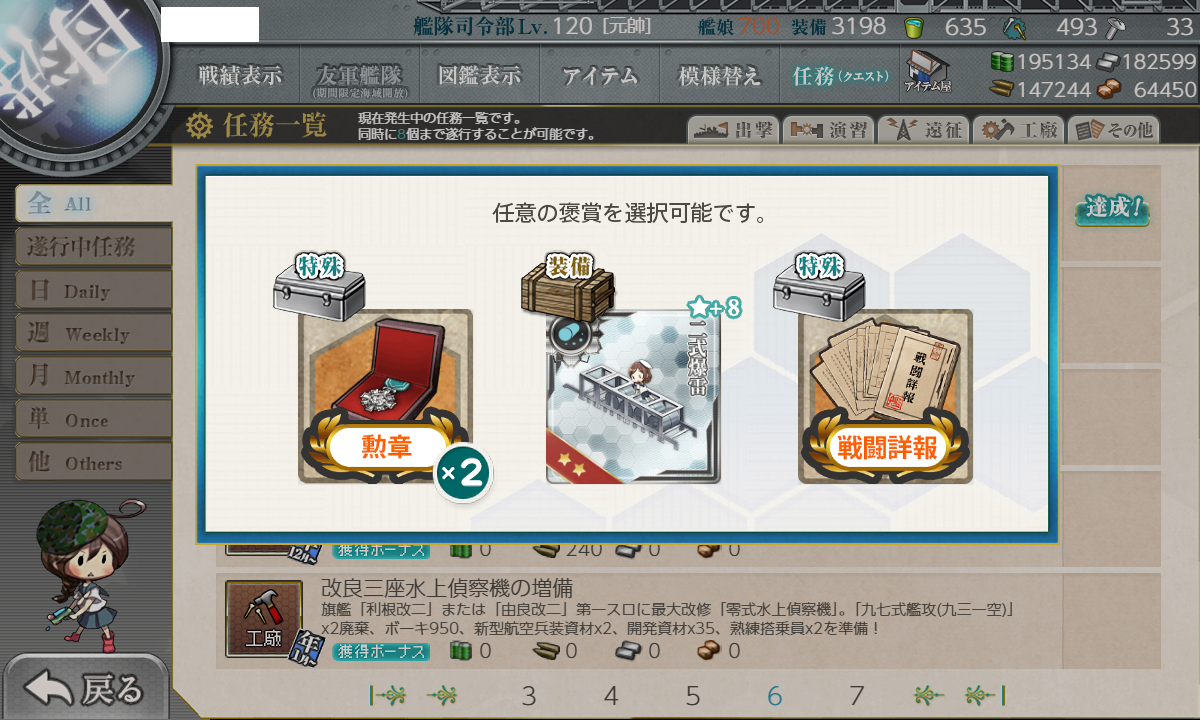Choose the 二式爆雷 equipment card reward
The image size is (1200, 720).
tap(633, 397)
